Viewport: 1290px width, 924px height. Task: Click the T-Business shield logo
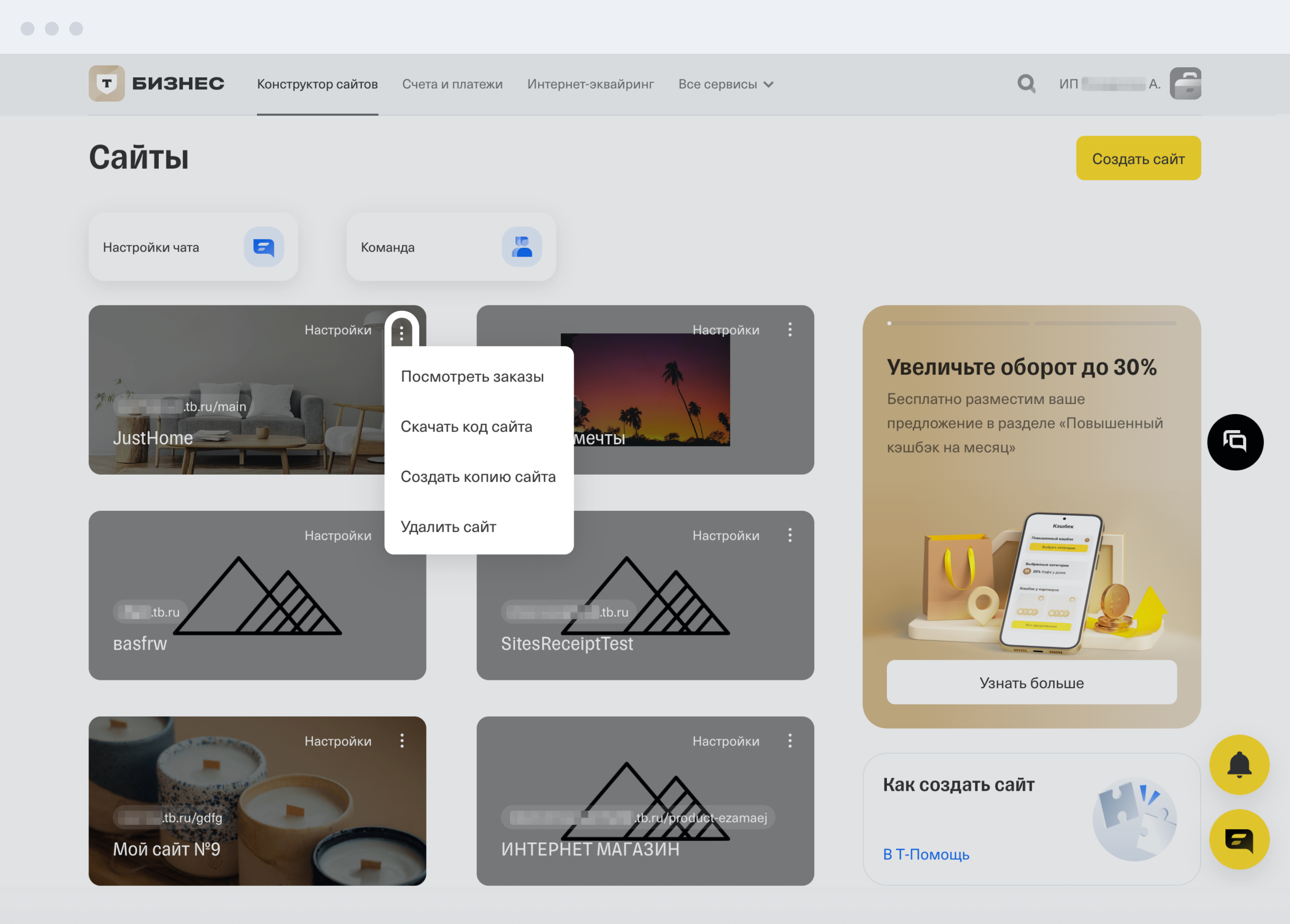tap(106, 84)
